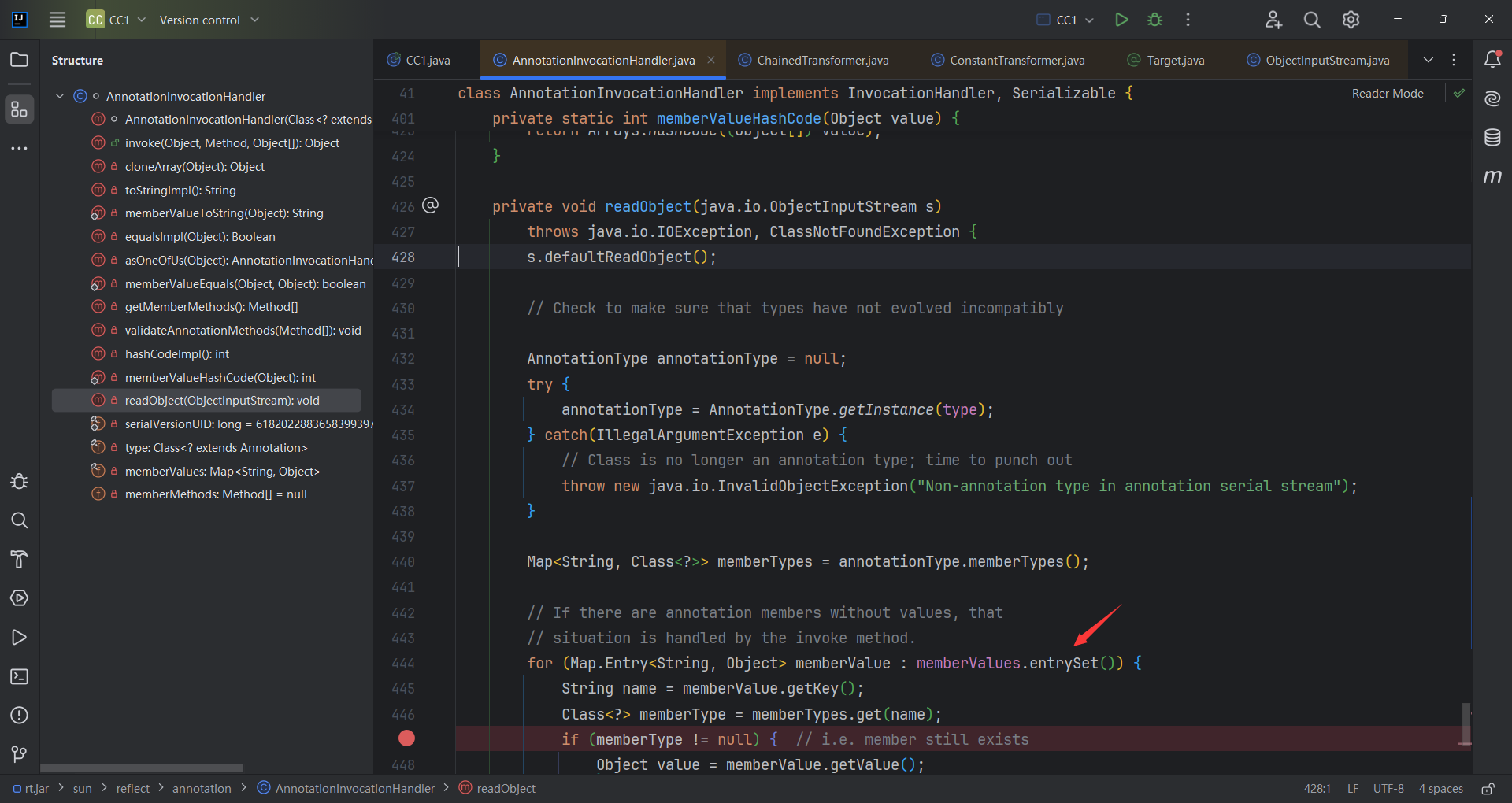Viewport: 1512px width, 803px height.
Task: Open the Maven tool window
Action: click(x=1492, y=176)
